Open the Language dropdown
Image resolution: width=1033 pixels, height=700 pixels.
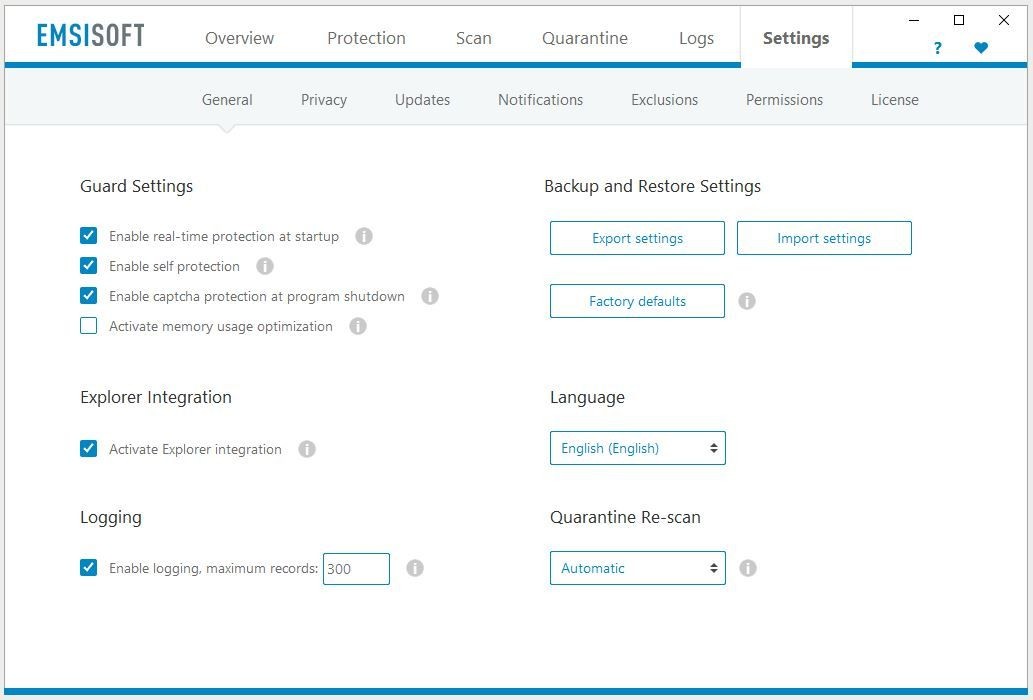click(637, 448)
